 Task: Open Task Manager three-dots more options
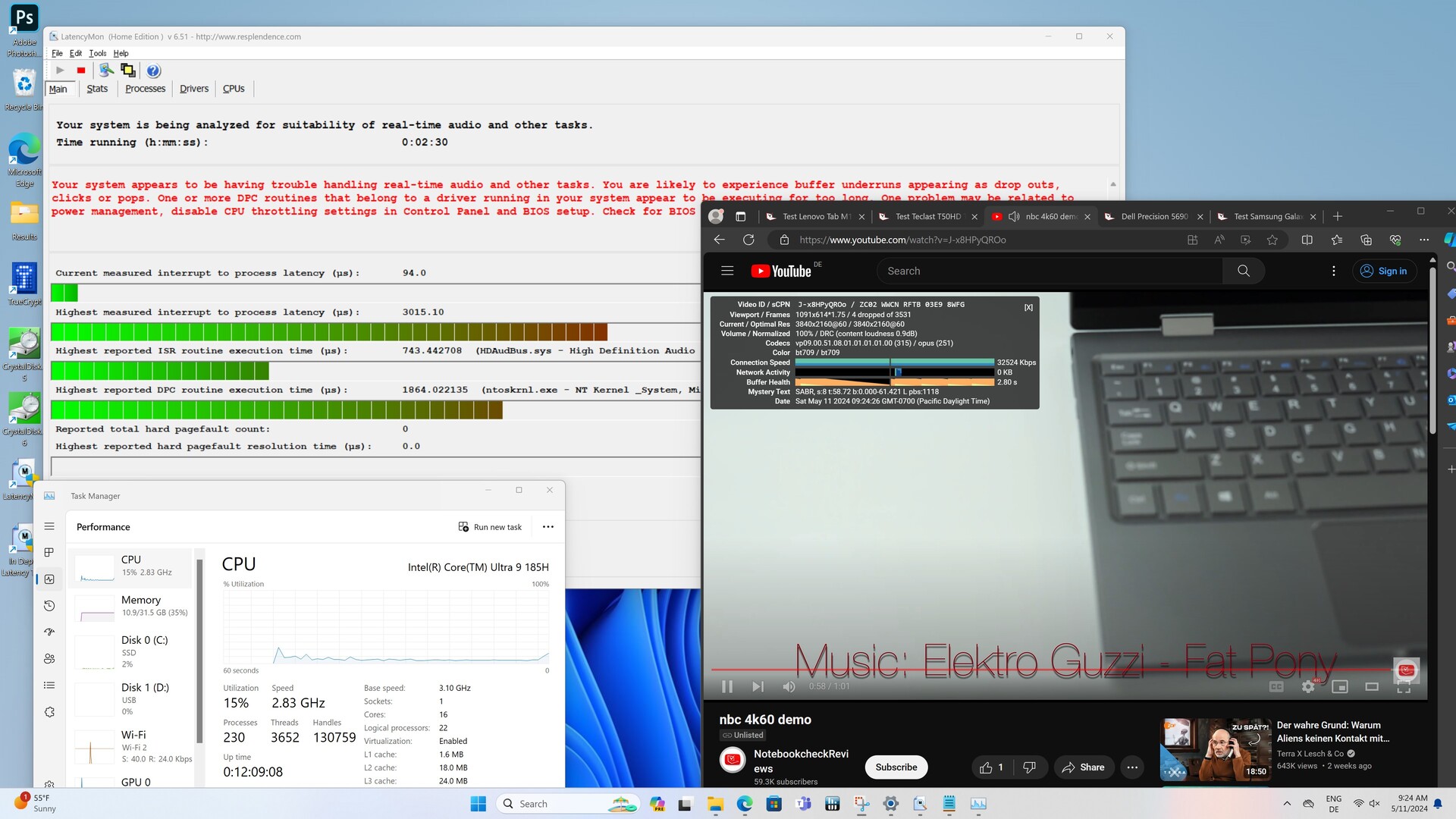coord(548,527)
